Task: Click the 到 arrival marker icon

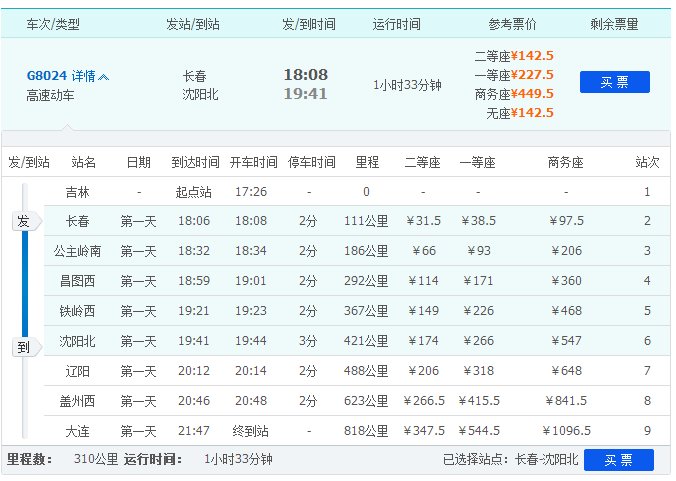Action: coord(24,348)
